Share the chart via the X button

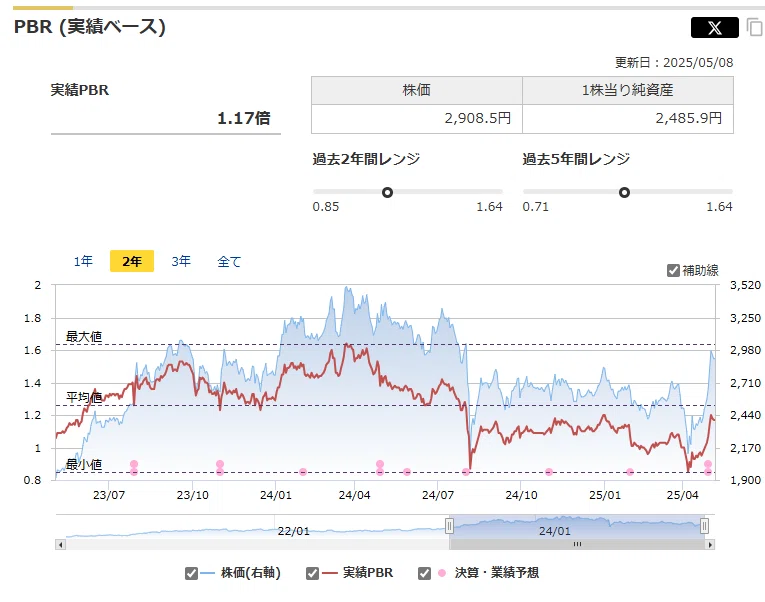tap(714, 27)
